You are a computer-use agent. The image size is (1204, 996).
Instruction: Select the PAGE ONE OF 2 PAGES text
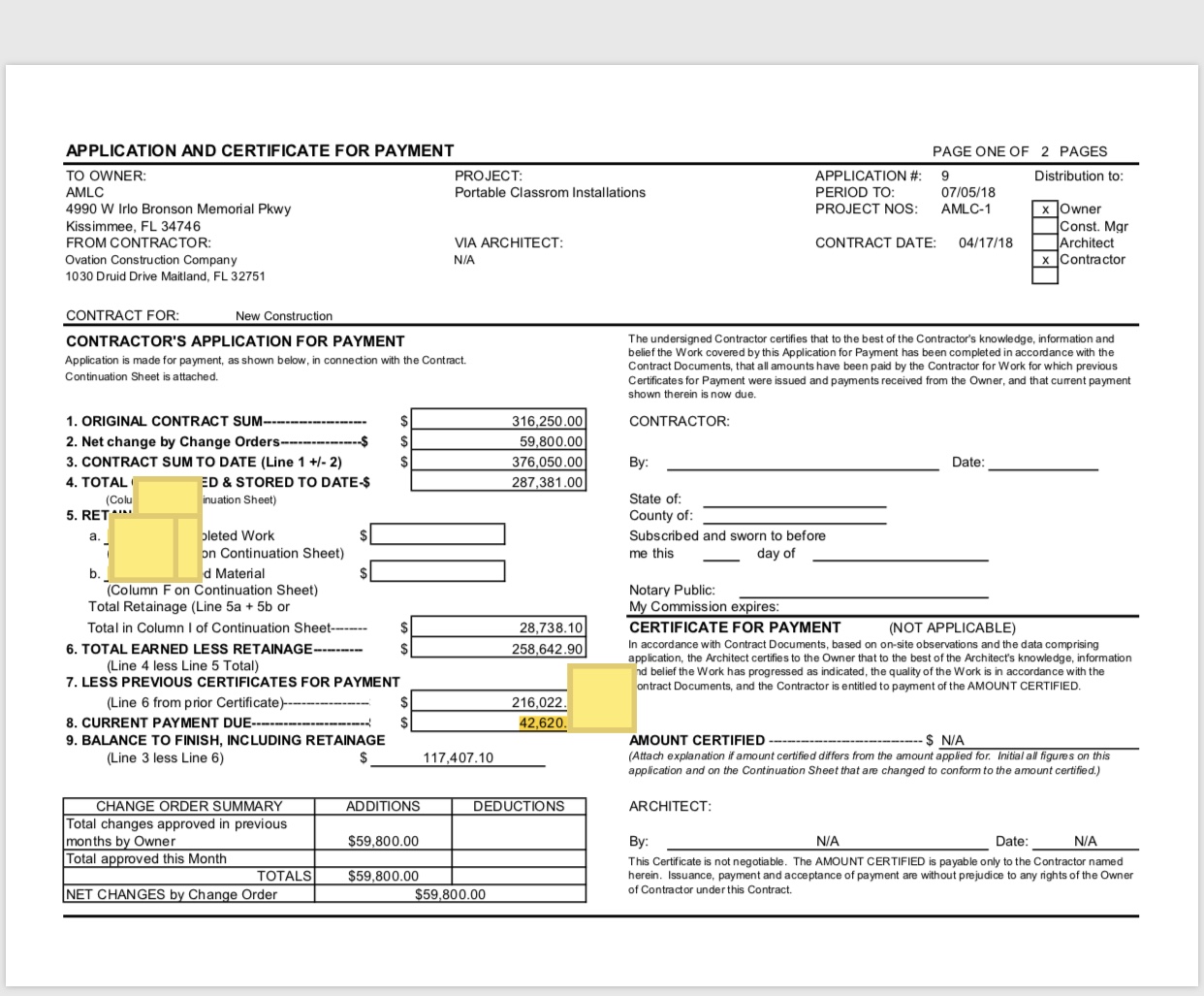point(1020,151)
